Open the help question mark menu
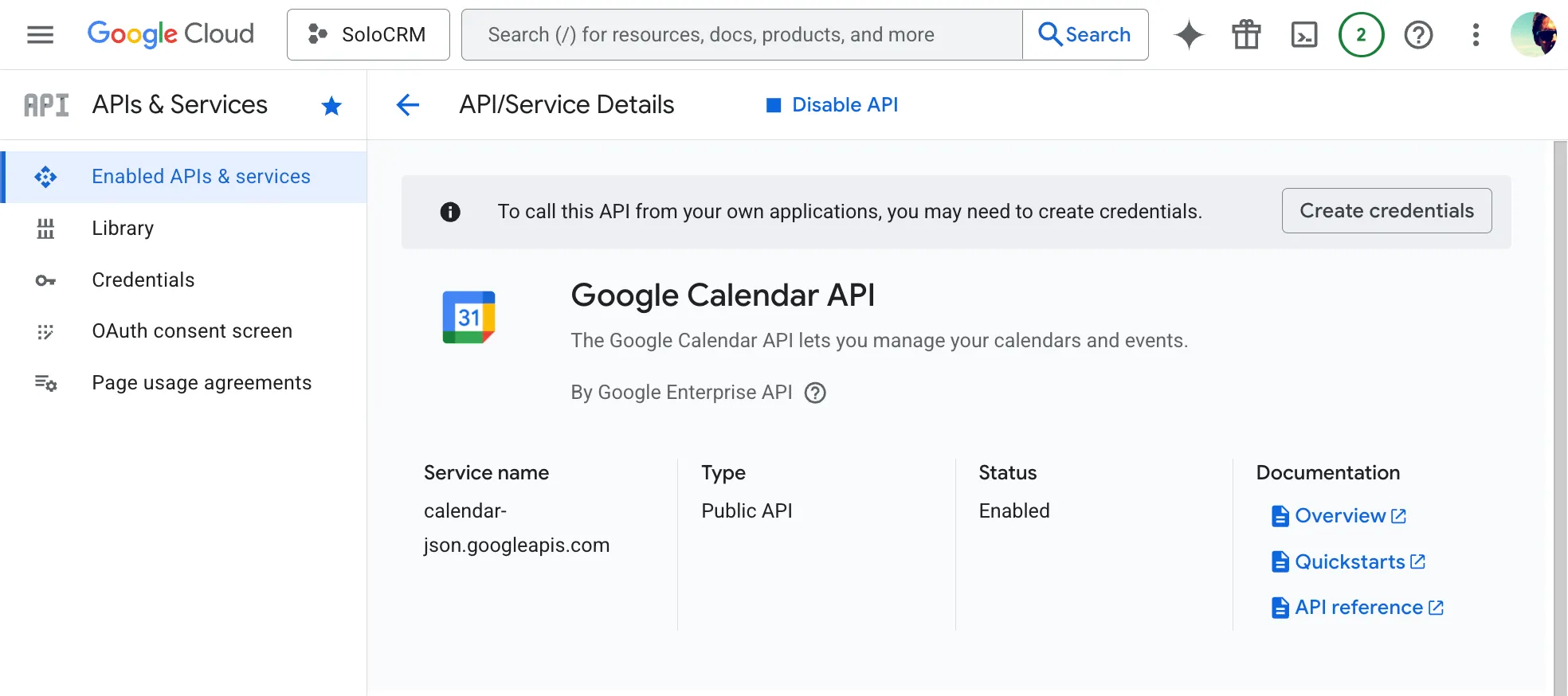Image resolution: width=1568 pixels, height=696 pixels. pos(1418,34)
